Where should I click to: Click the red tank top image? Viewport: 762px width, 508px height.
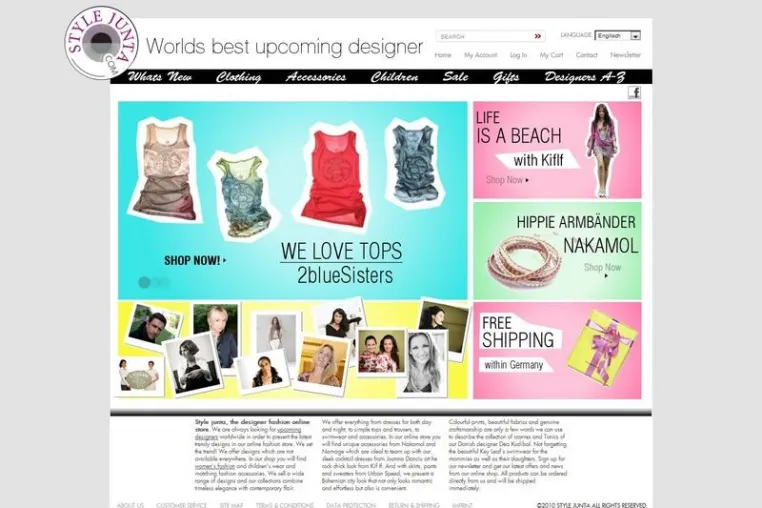click(x=334, y=177)
